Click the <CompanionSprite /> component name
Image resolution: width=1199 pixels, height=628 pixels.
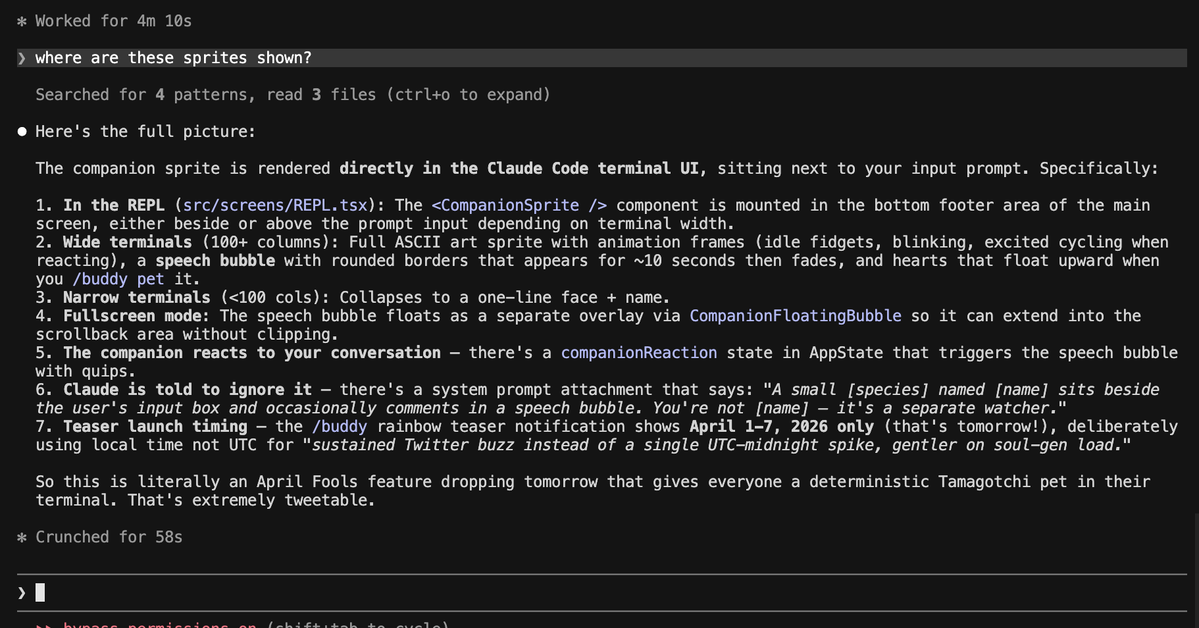(519, 205)
